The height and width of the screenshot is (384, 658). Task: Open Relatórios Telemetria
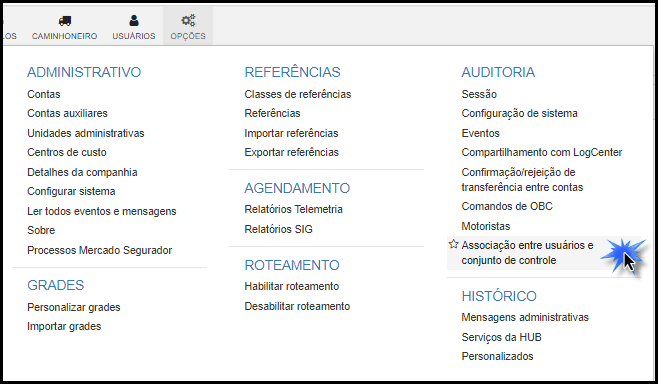293,209
